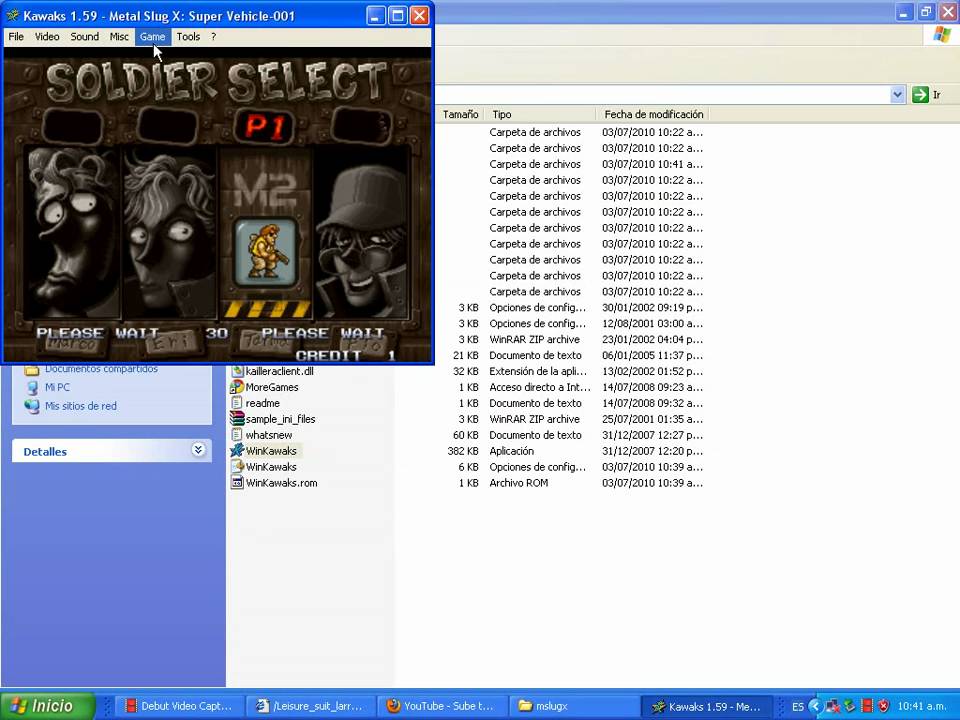Click the Marco character portrait
This screenshot has height=720, width=960.
pyautogui.click(x=72, y=233)
